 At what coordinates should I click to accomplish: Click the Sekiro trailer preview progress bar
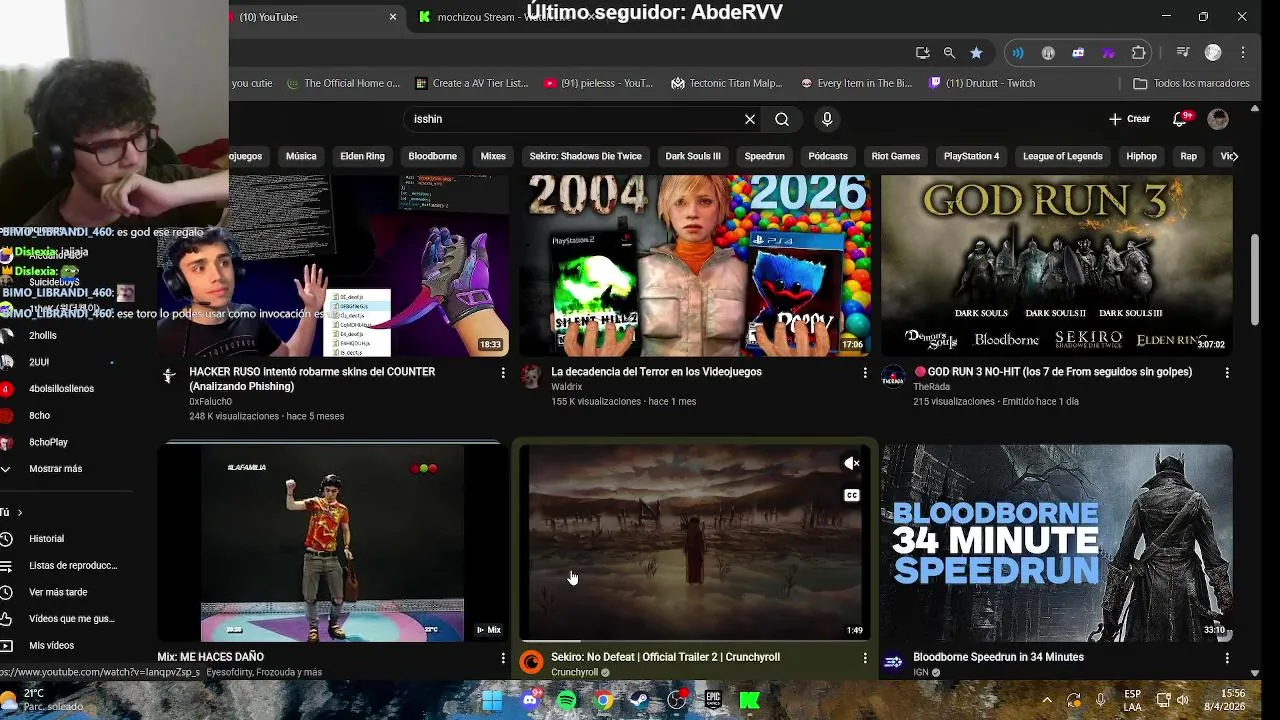tap(695, 641)
